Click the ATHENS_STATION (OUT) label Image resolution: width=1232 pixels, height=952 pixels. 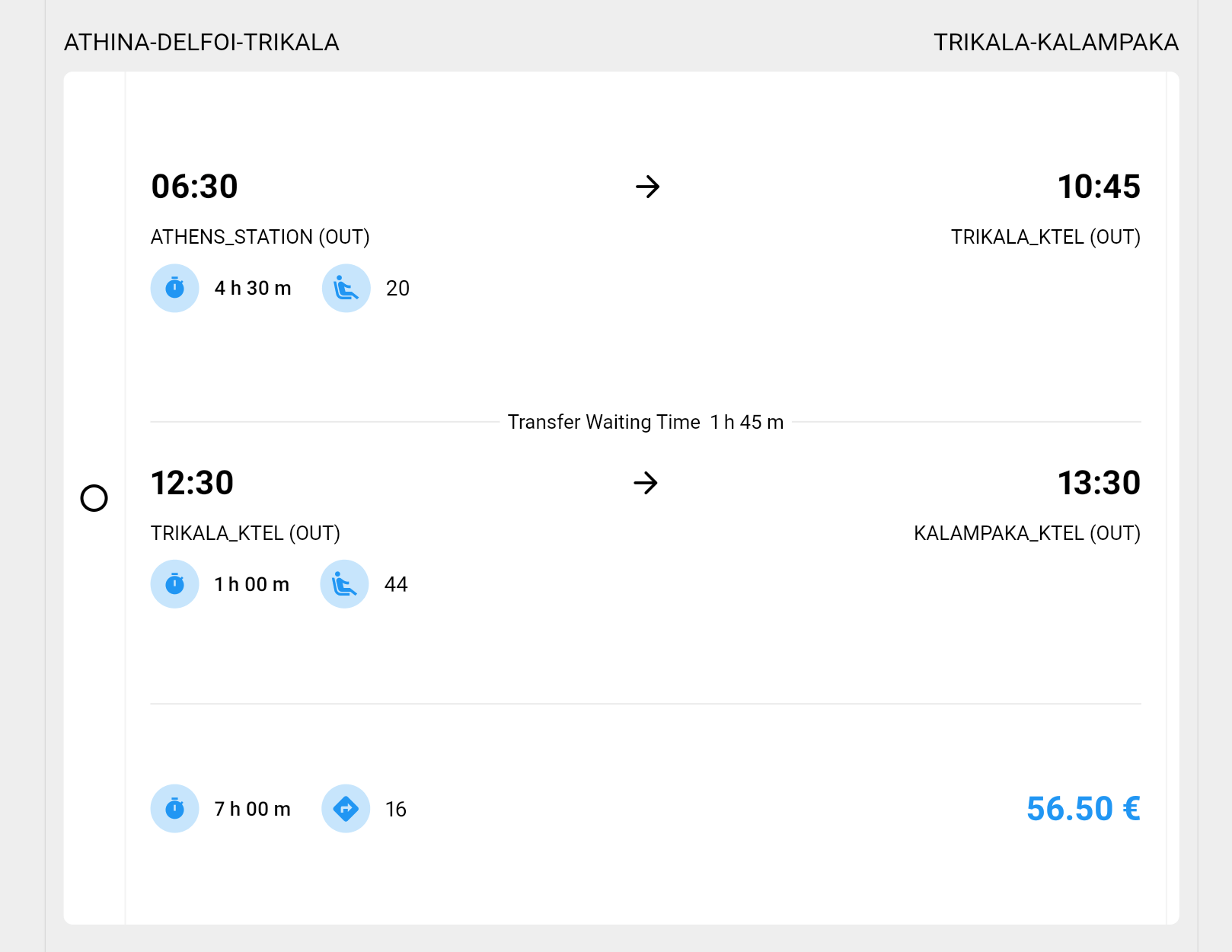(x=260, y=238)
